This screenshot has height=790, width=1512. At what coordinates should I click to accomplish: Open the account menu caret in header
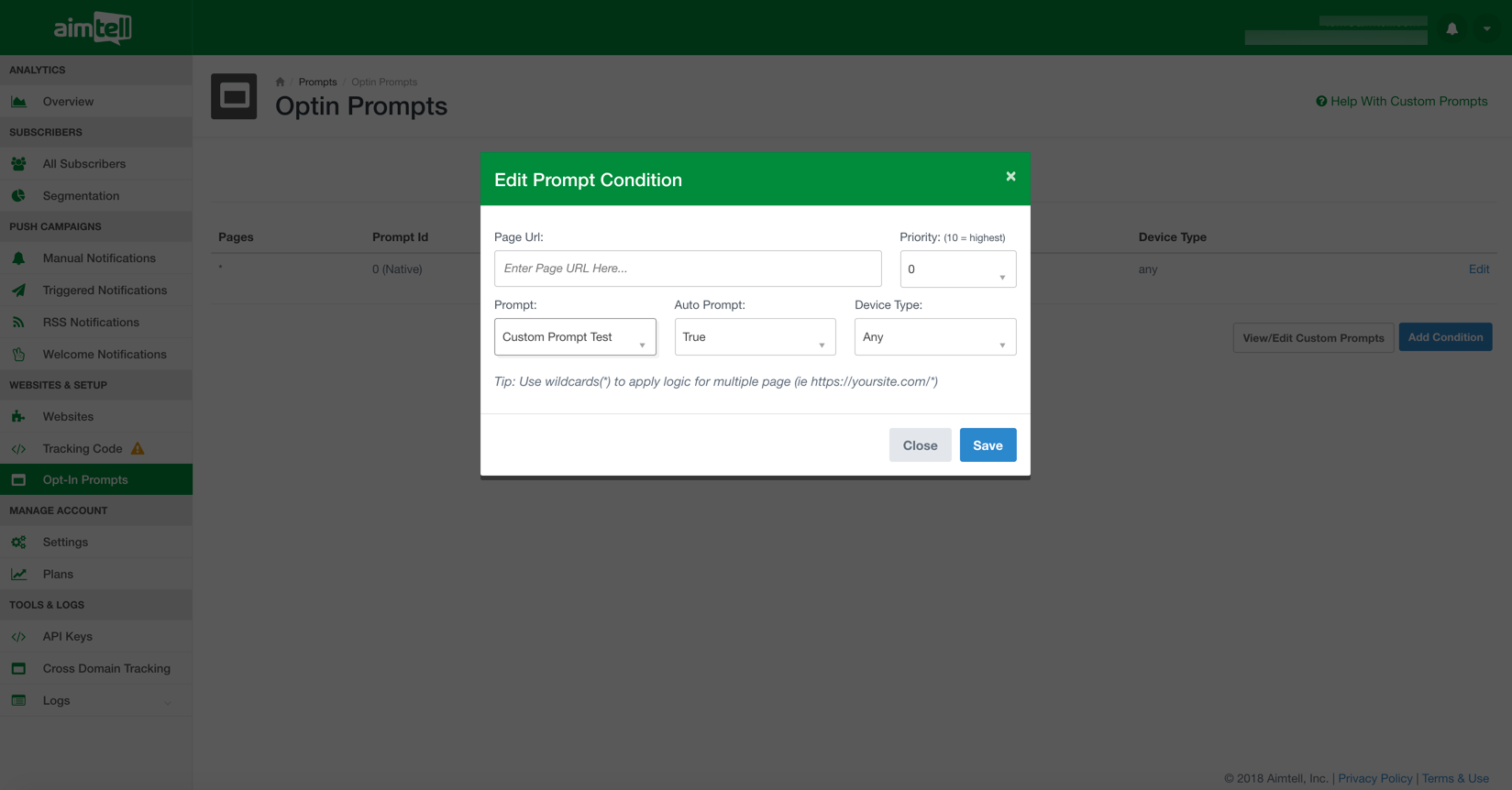tap(1486, 29)
